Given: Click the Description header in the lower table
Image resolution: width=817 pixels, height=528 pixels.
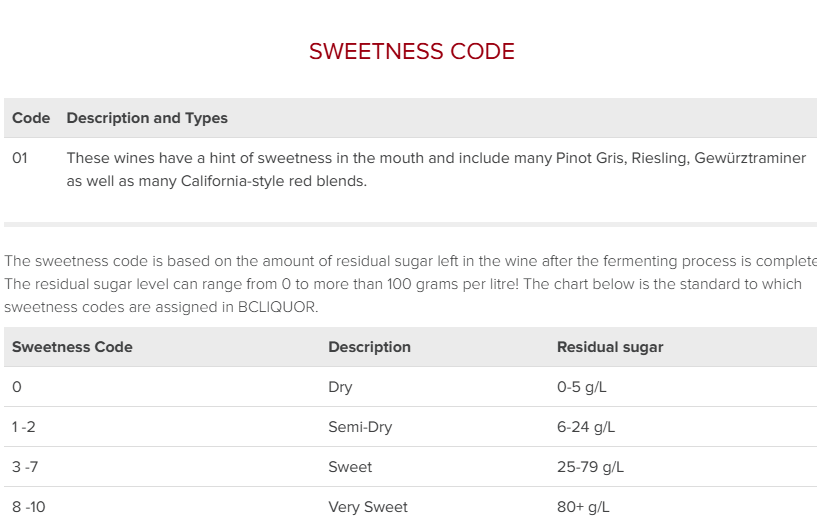Looking at the screenshot, I should pos(369,347).
